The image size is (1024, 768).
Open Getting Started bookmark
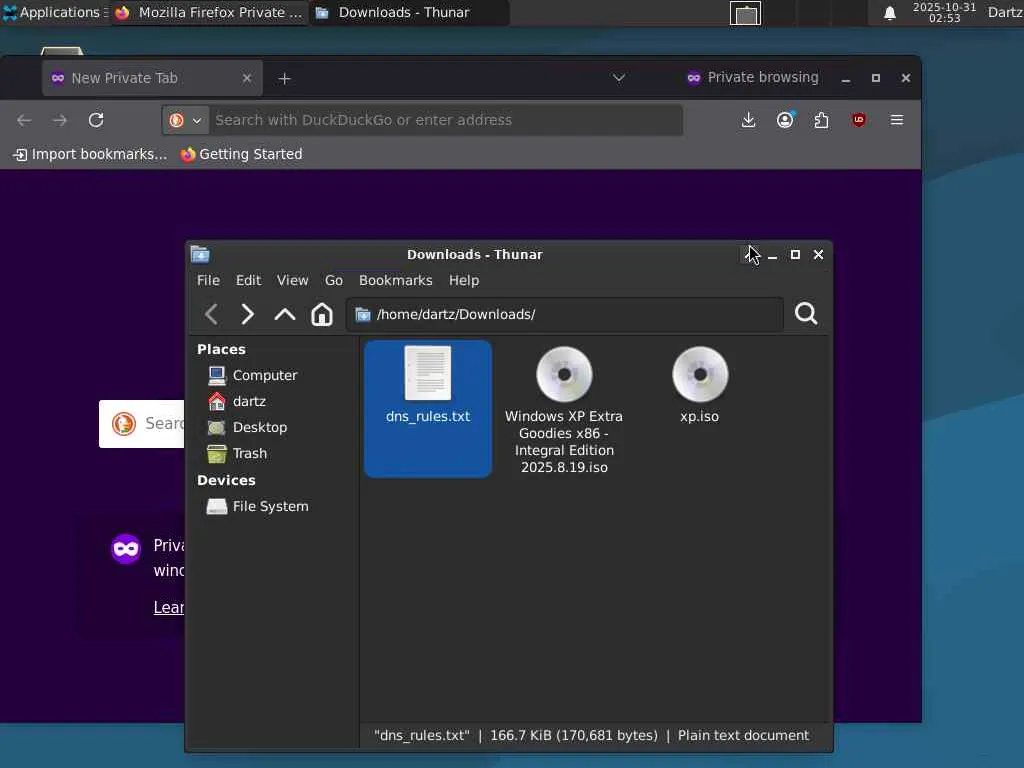coord(242,154)
